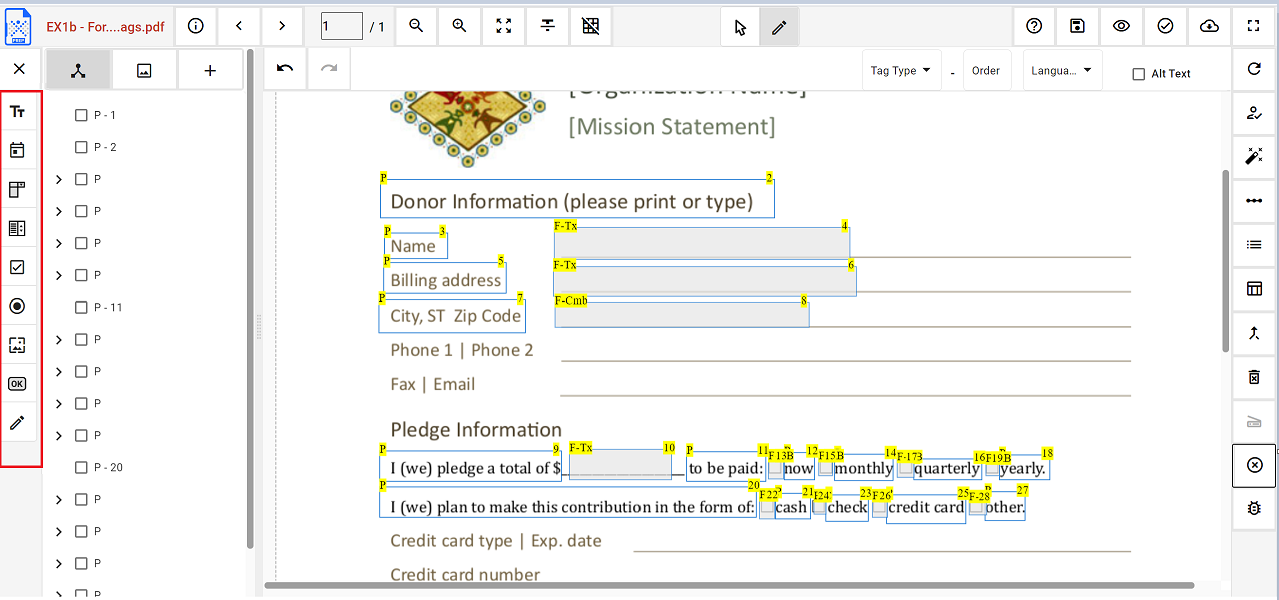Viewport: 1279px width, 600px height.
Task: Expand the P tag directly below P - 20
Action: pyautogui.click(x=59, y=499)
